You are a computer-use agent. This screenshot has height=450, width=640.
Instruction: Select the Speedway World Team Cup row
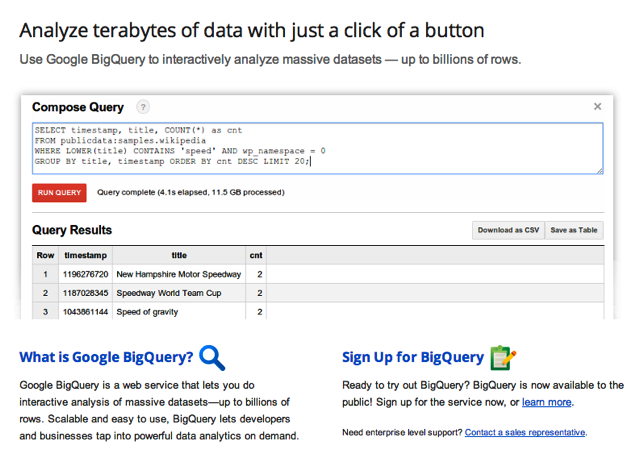318,293
